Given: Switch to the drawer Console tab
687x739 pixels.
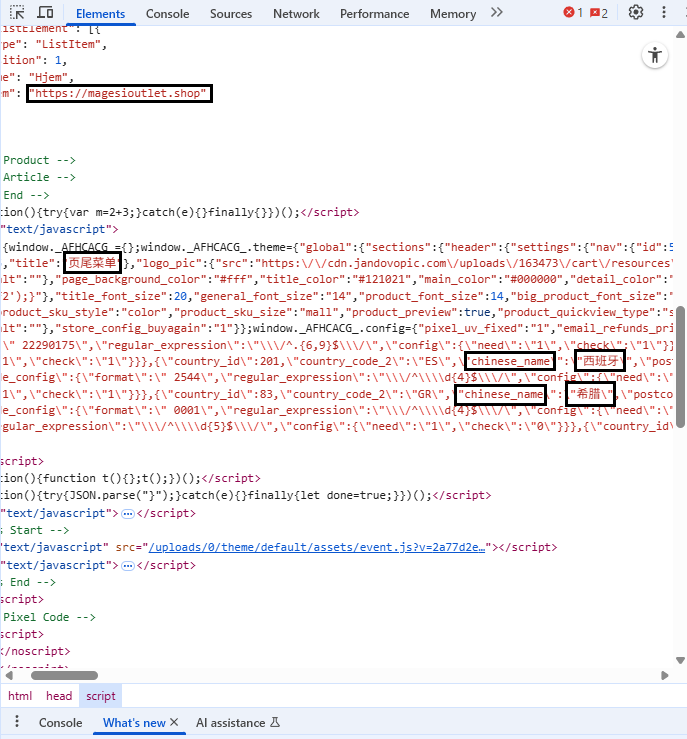Looking at the screenshot, I should pos(60,723).
